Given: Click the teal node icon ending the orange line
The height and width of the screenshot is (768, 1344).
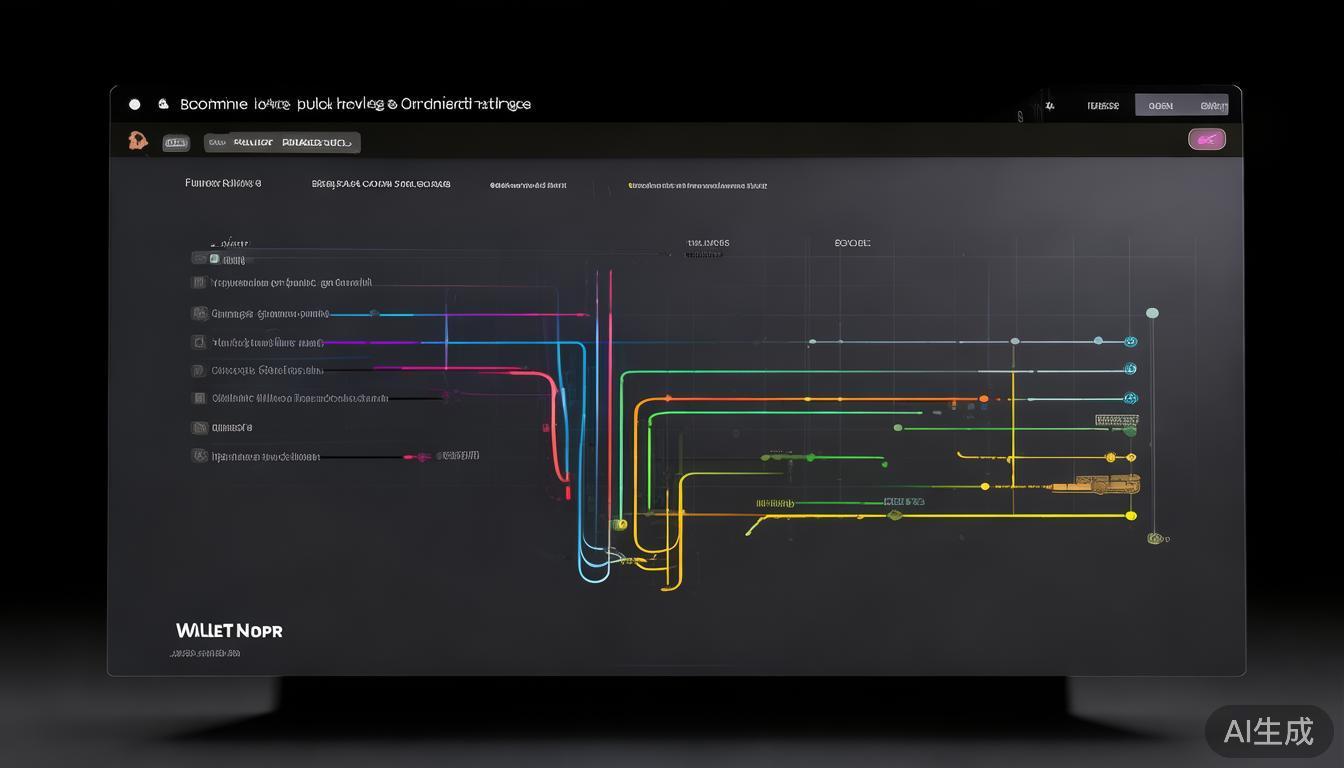Looking at the screenshot, I should pos(1130,398).
